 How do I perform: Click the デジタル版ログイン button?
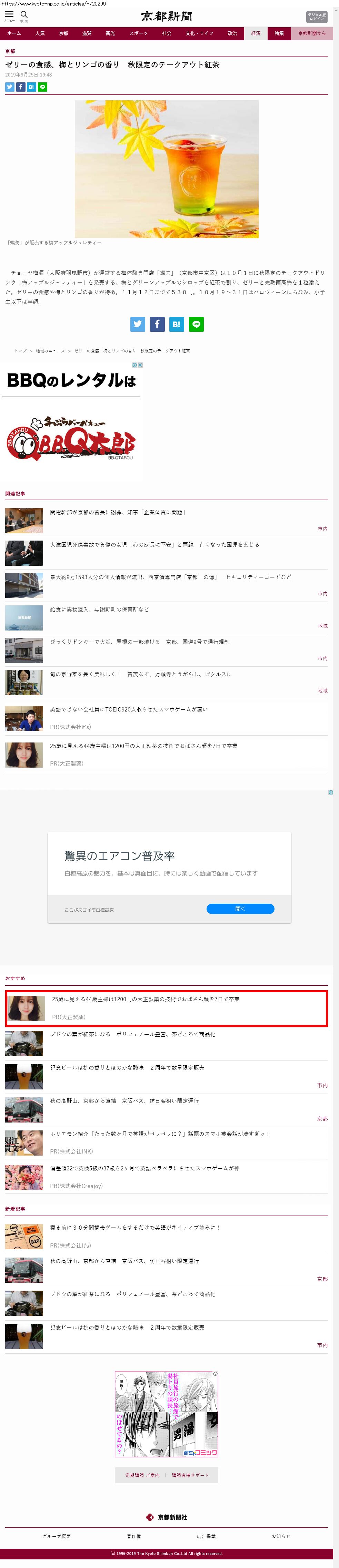point(317,17)
